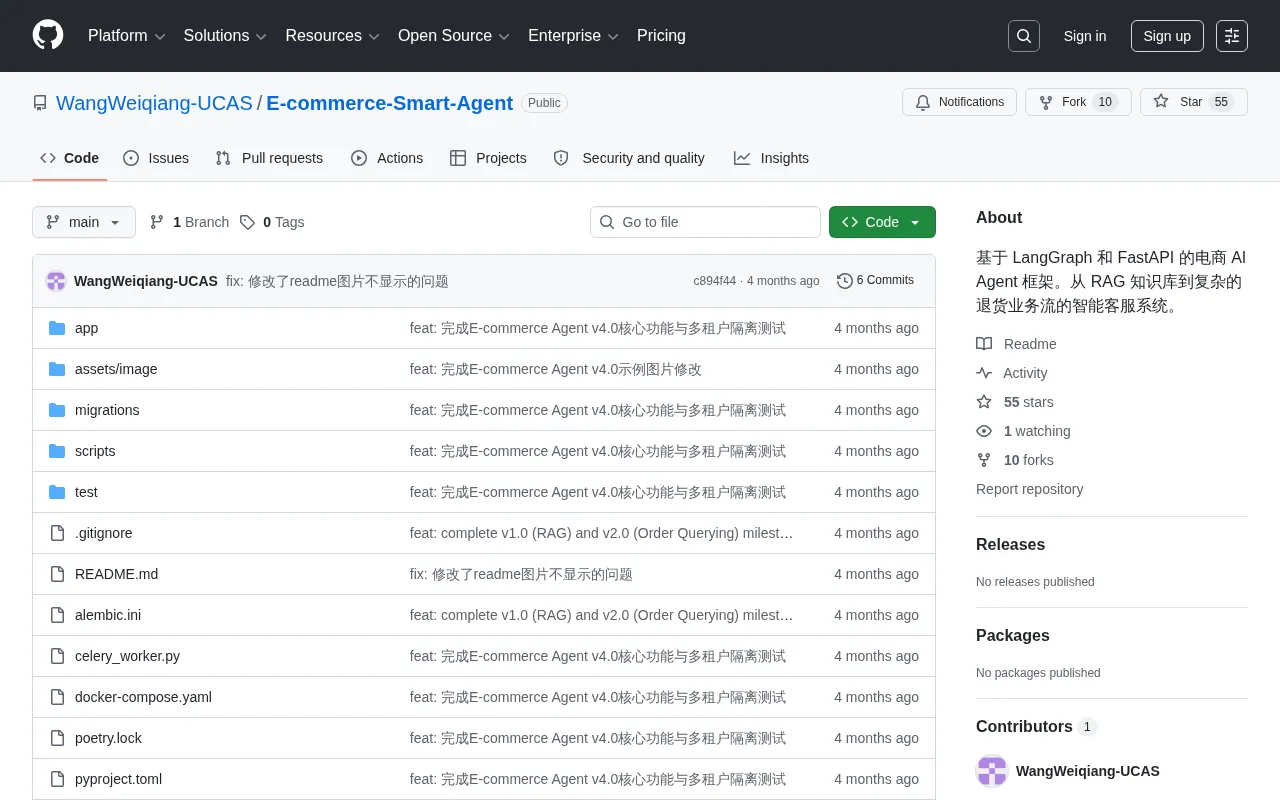Click the Sign up button
This screenshot has width=1280, height=800.
1167,36
